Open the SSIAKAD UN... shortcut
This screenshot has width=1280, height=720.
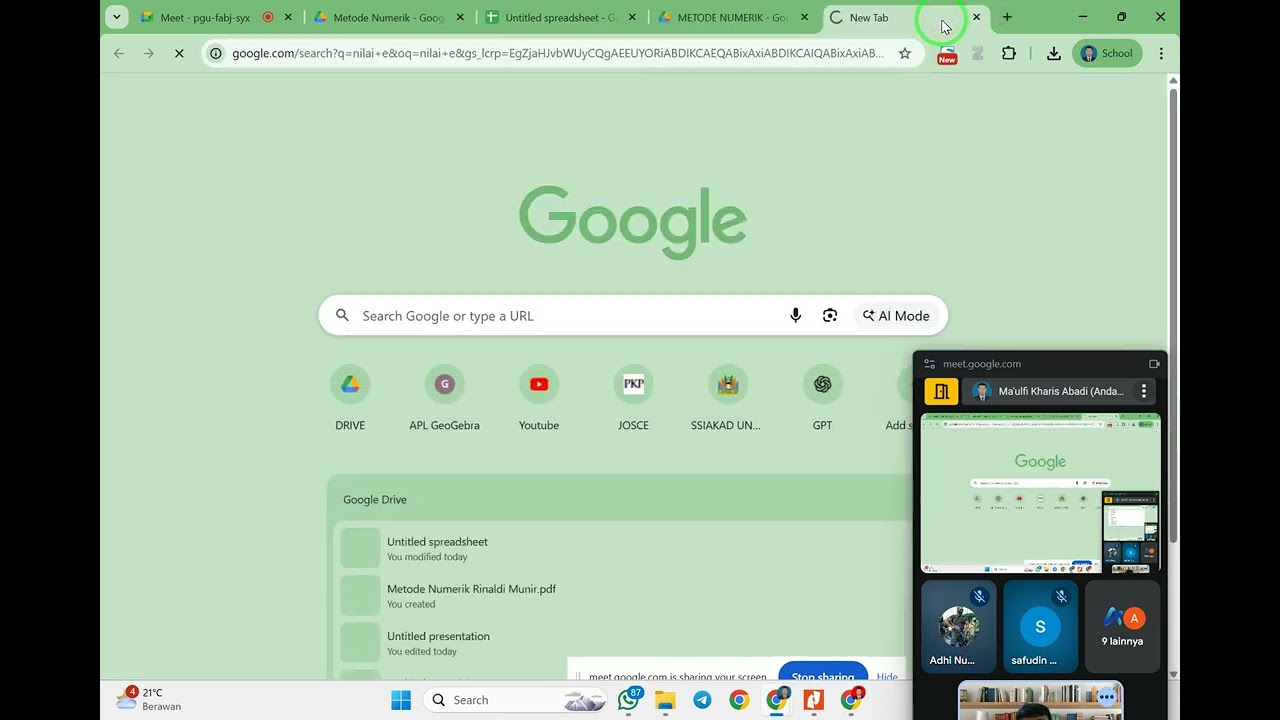(726, 398)
